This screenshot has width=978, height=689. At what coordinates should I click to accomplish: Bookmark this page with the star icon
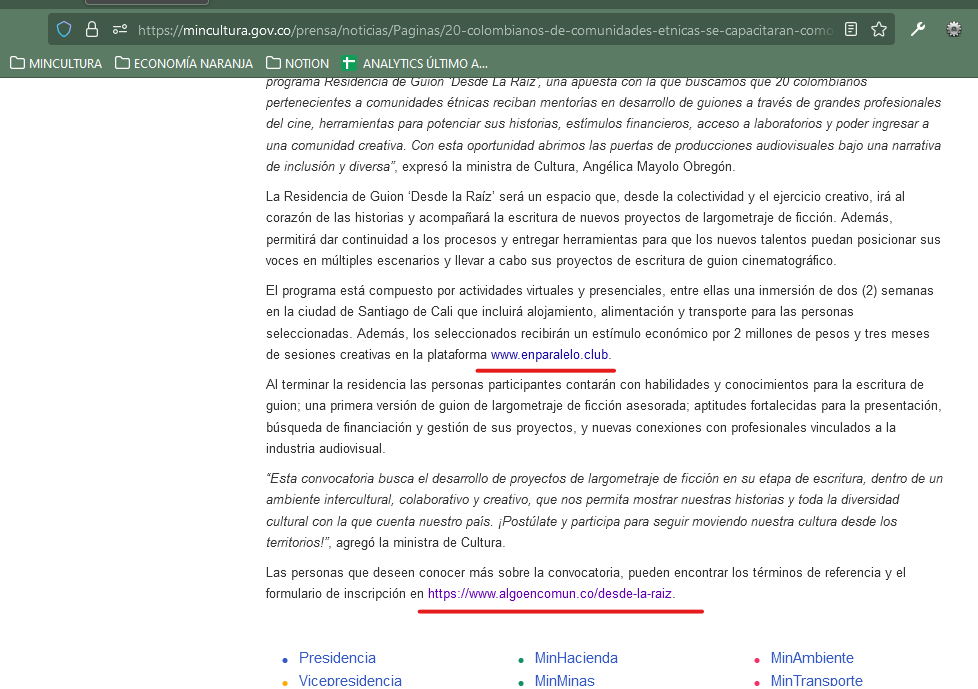pyautogui.click(x=879, y=29)
